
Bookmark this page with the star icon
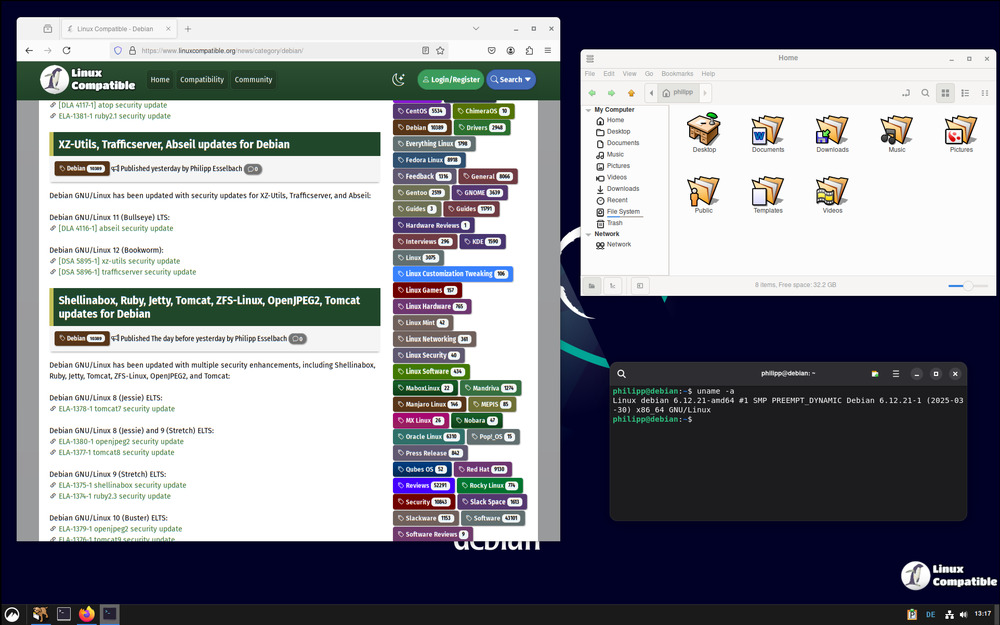coord(440,50)
